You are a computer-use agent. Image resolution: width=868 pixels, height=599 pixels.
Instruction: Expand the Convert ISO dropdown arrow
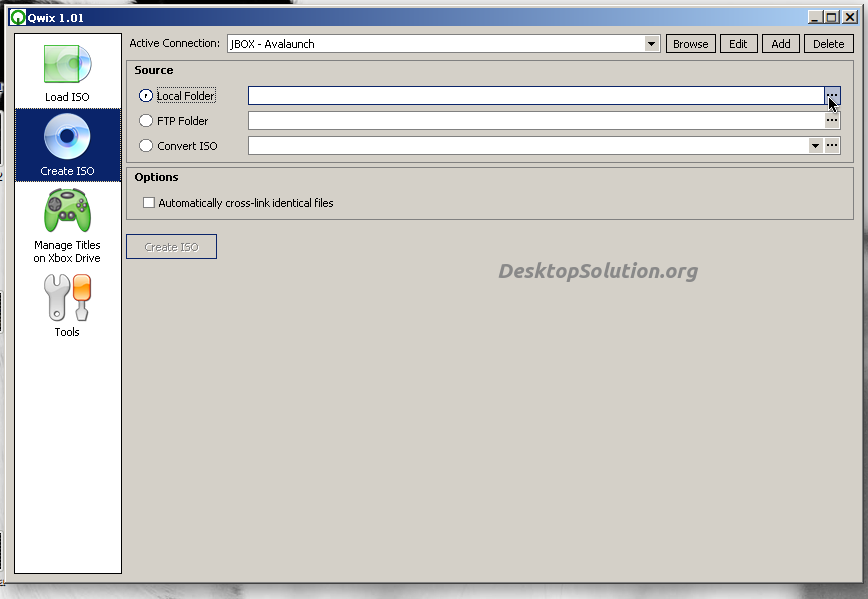click(x=815, y=146)
